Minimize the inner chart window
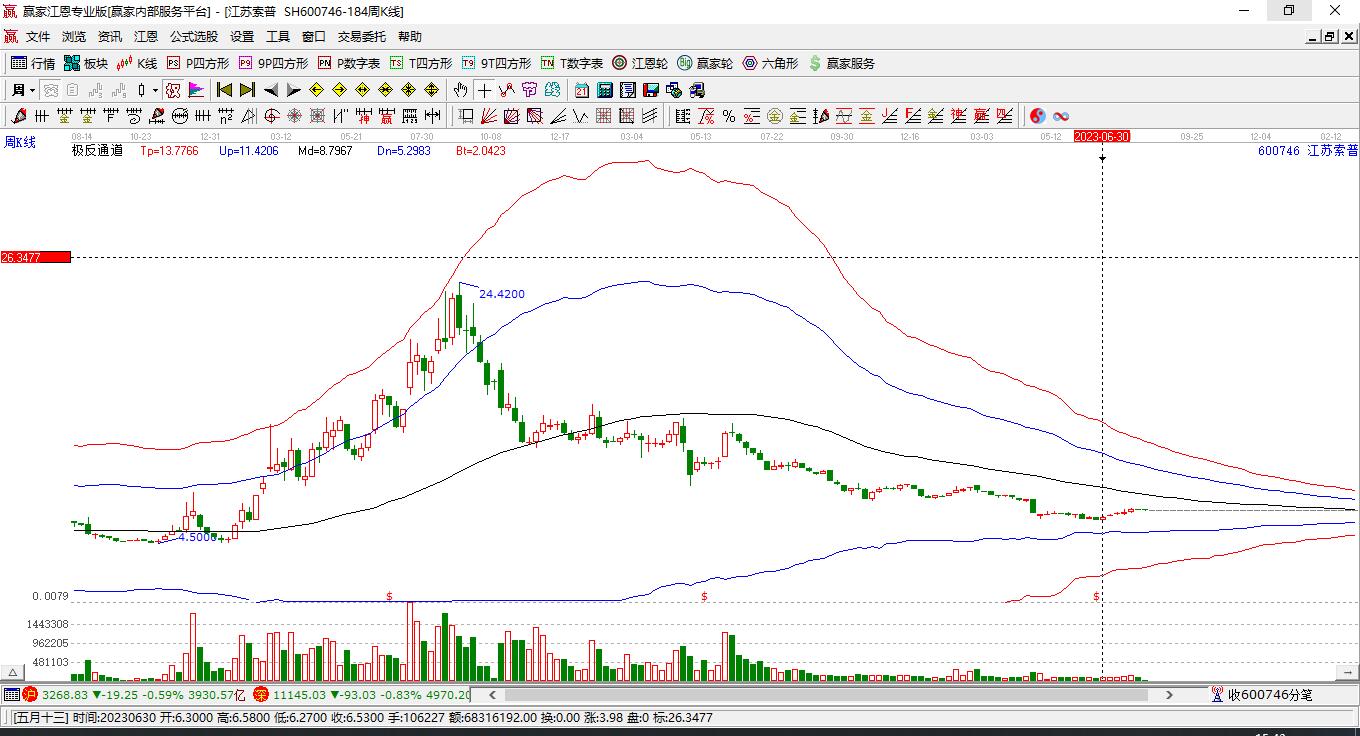The image size is (1360, 736). [x=1313, y=37]
